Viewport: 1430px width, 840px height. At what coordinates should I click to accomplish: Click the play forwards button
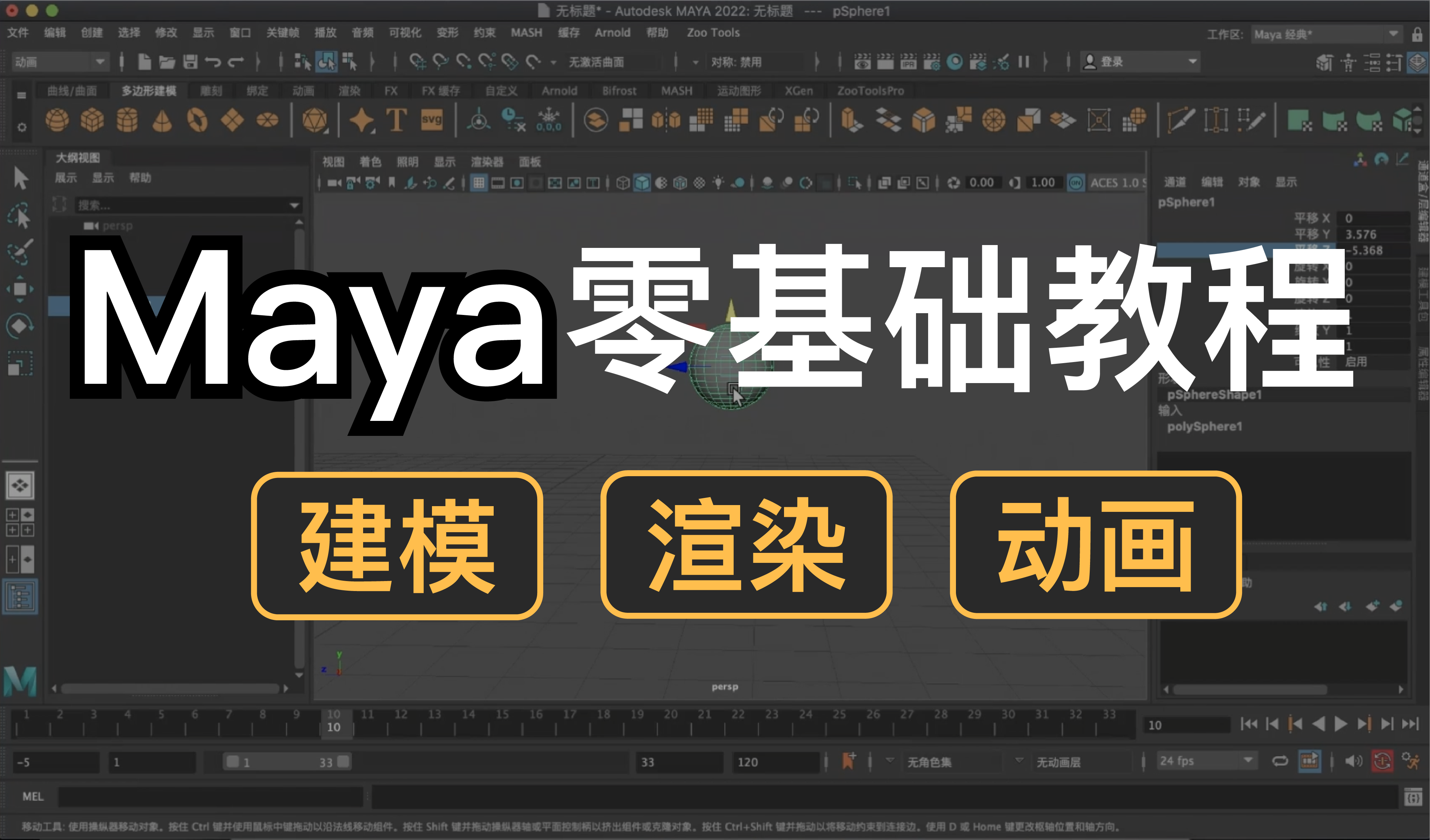[x=1340, y=724]
